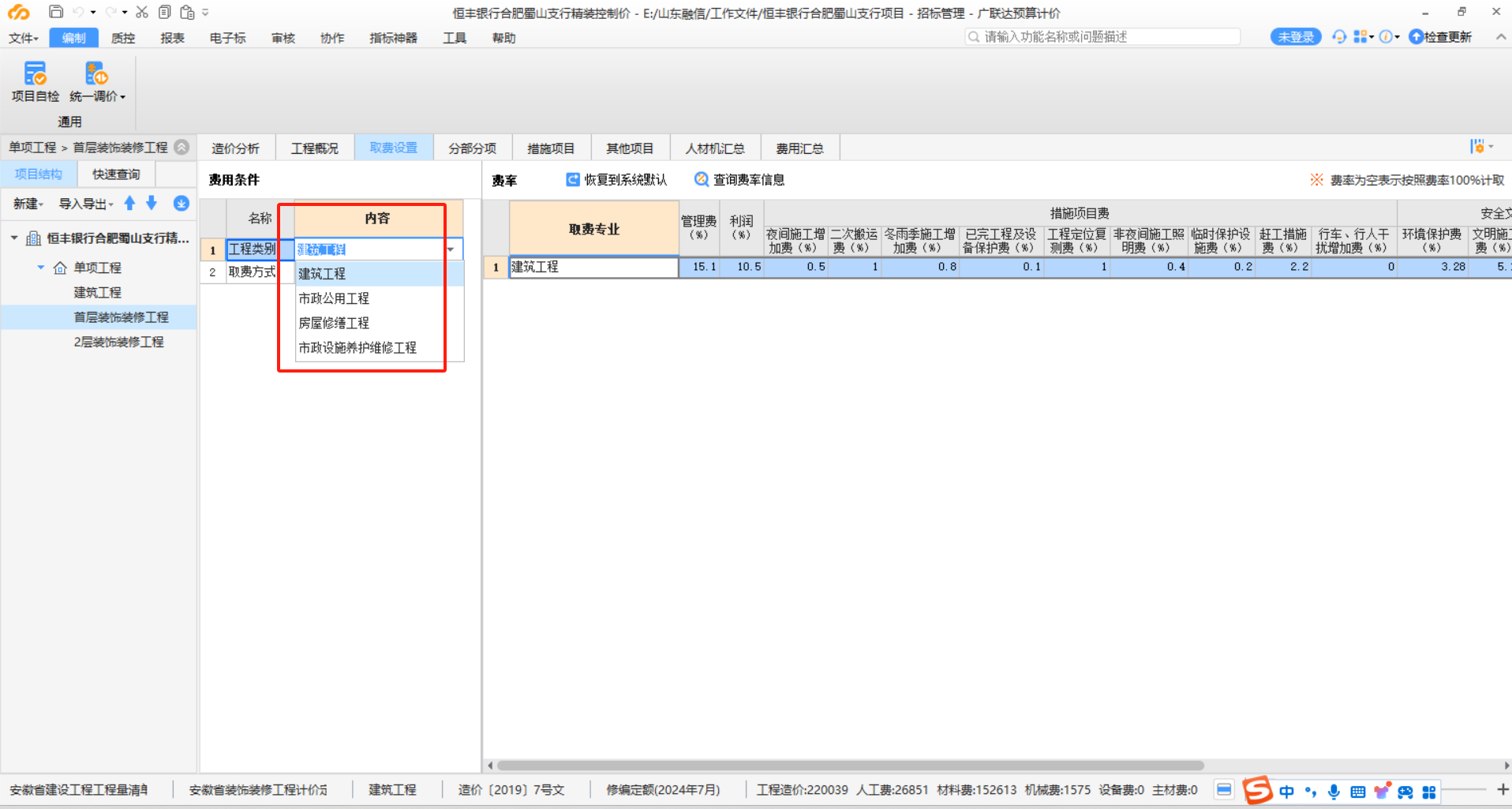Click the horizontal scrollbar of rate table
Image resolution: width=1512 pixels, height=809 pixels.
pos(851,765)
